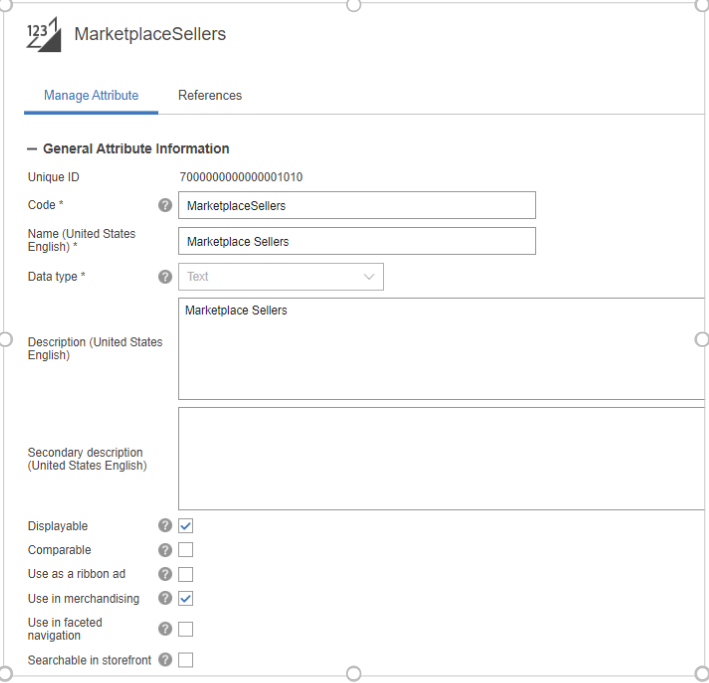Open the Data type dropdown
The height and width of the screenshot is (683, 709).
tap(280, 277)
